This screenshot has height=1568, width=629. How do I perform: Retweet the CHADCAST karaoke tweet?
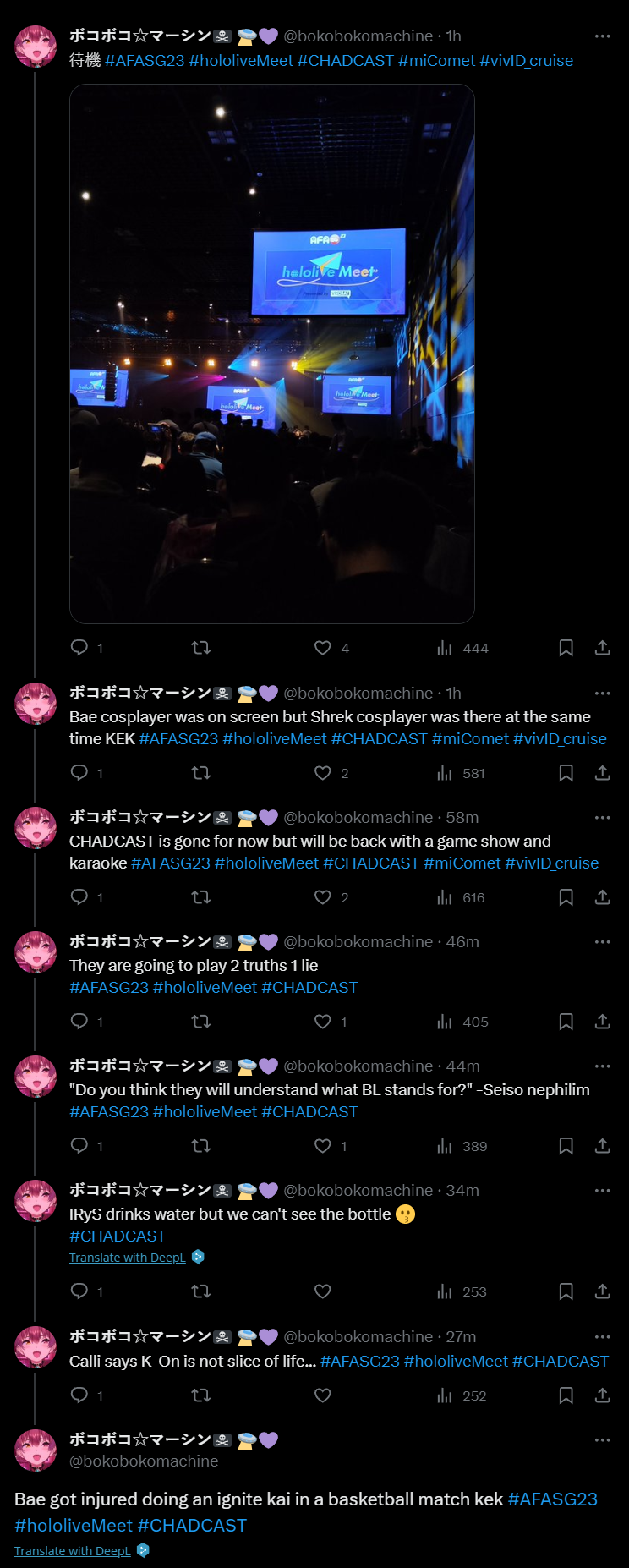(x=201, y=897)
